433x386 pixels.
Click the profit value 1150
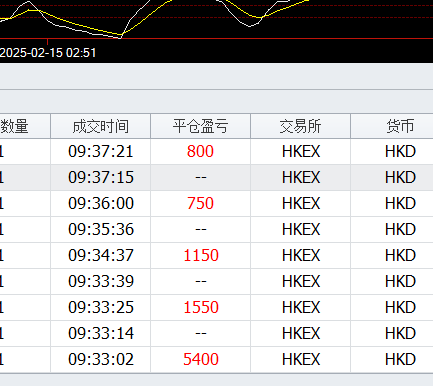201,255
